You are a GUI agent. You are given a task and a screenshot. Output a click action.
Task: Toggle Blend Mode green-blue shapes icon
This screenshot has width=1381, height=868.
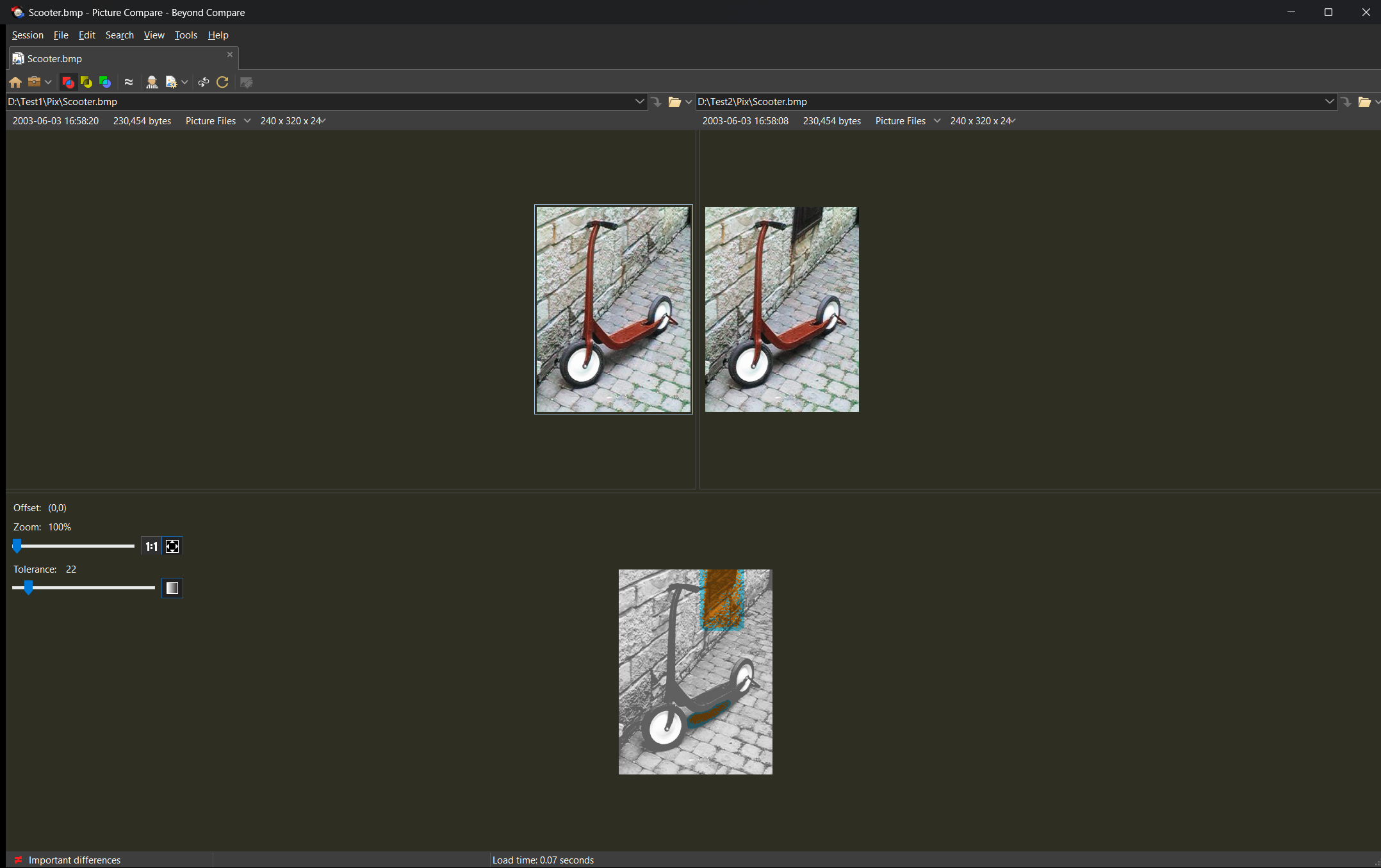(x=105, y=82)
